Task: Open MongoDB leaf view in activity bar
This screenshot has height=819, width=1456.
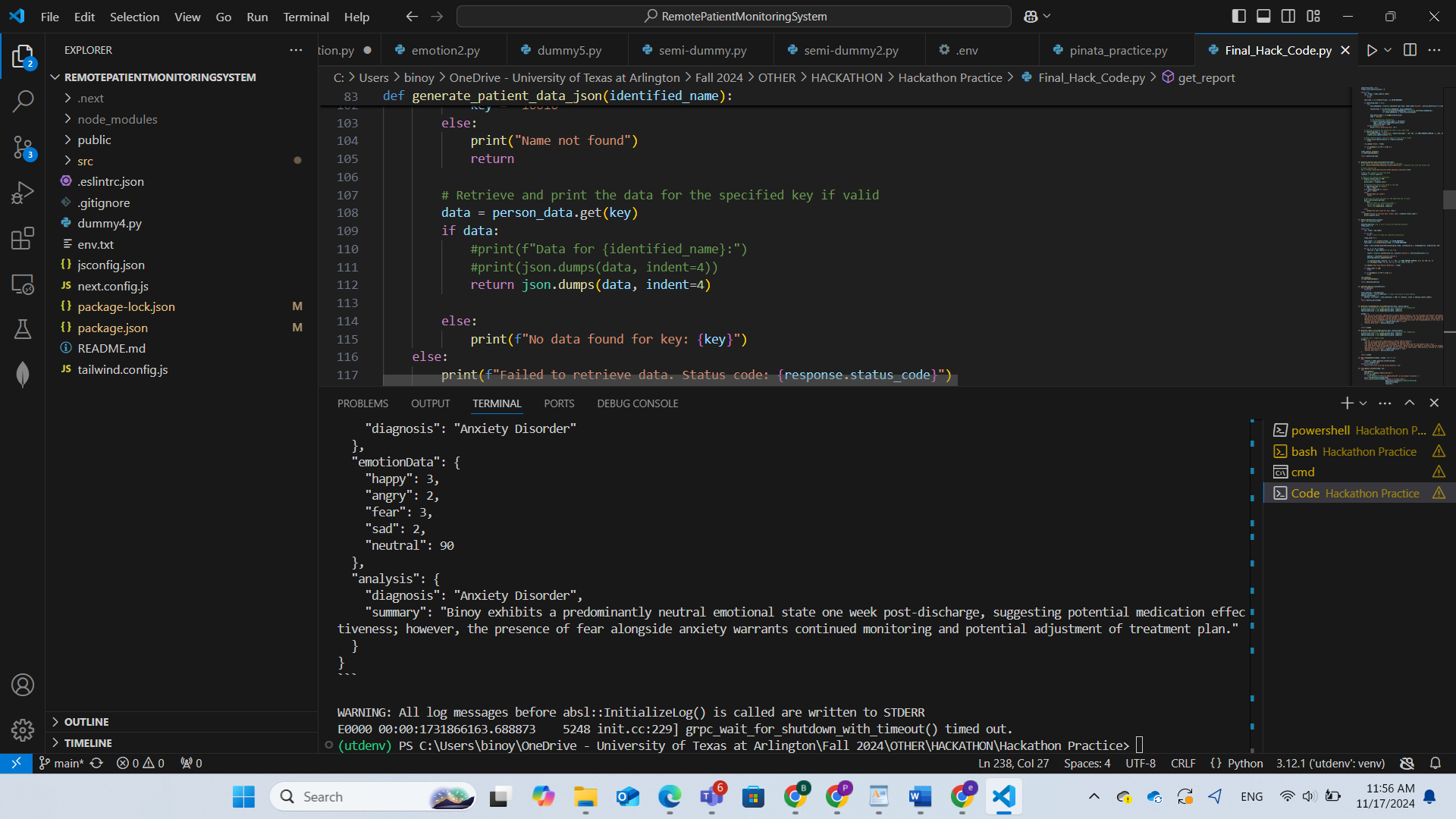Action: 23,374
